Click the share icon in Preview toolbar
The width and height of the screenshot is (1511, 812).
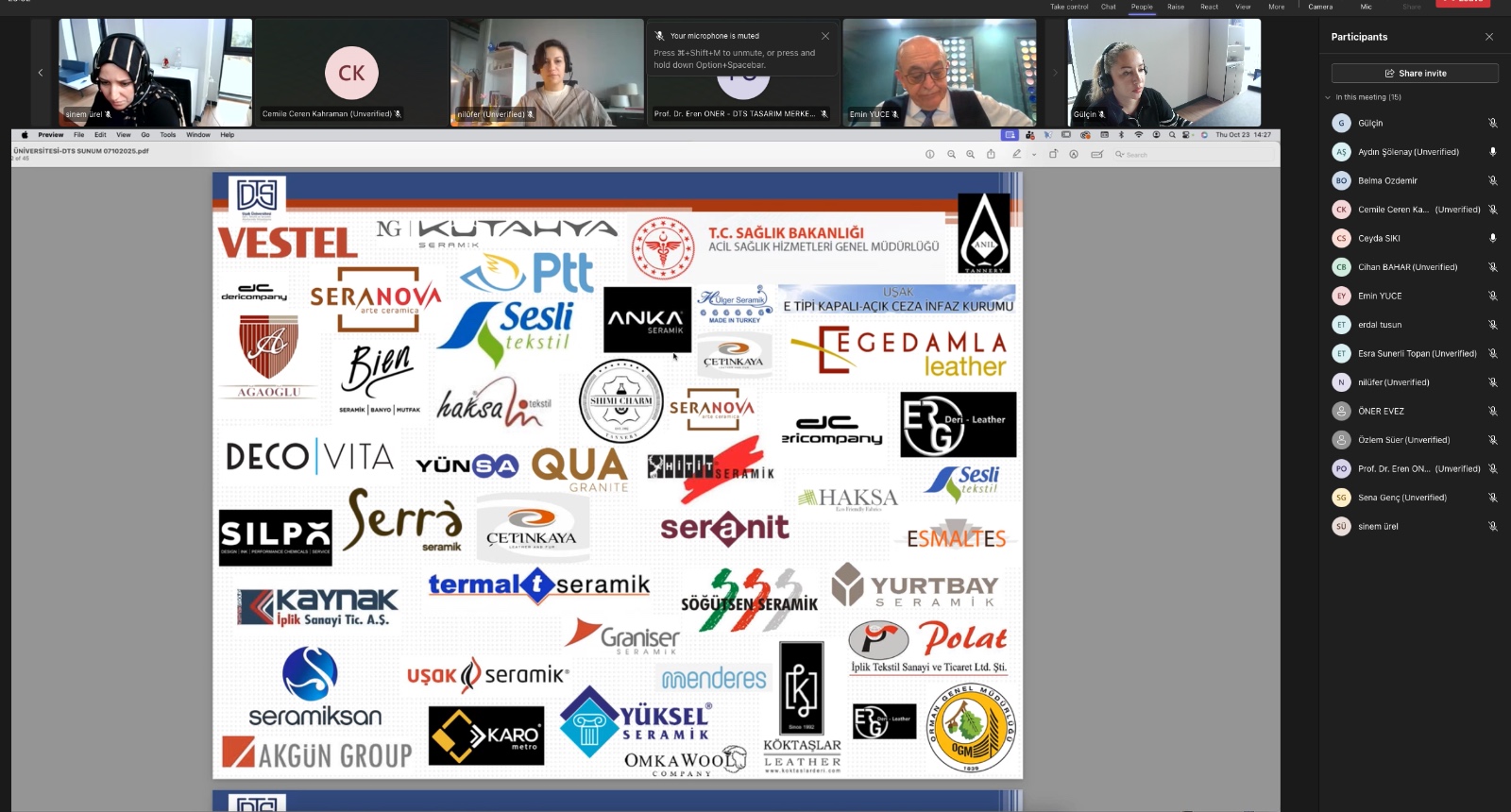[x=991, y=154]
